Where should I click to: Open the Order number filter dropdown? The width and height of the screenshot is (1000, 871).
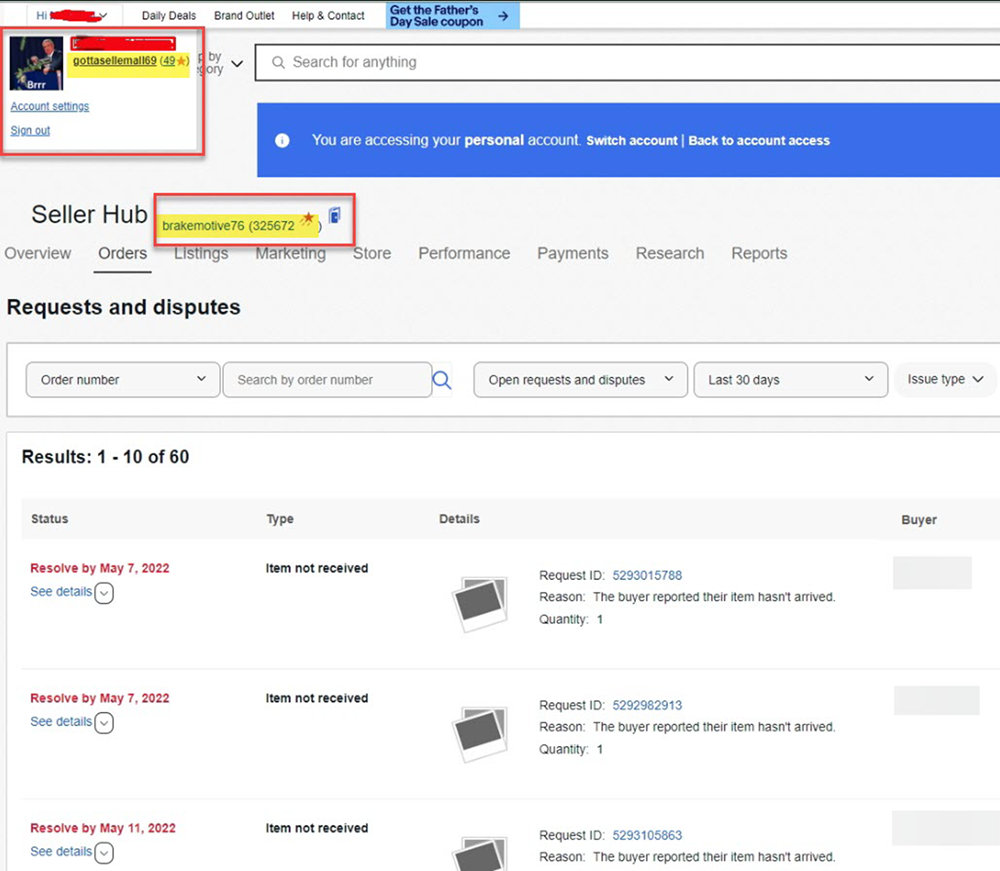tap(122, 380)
